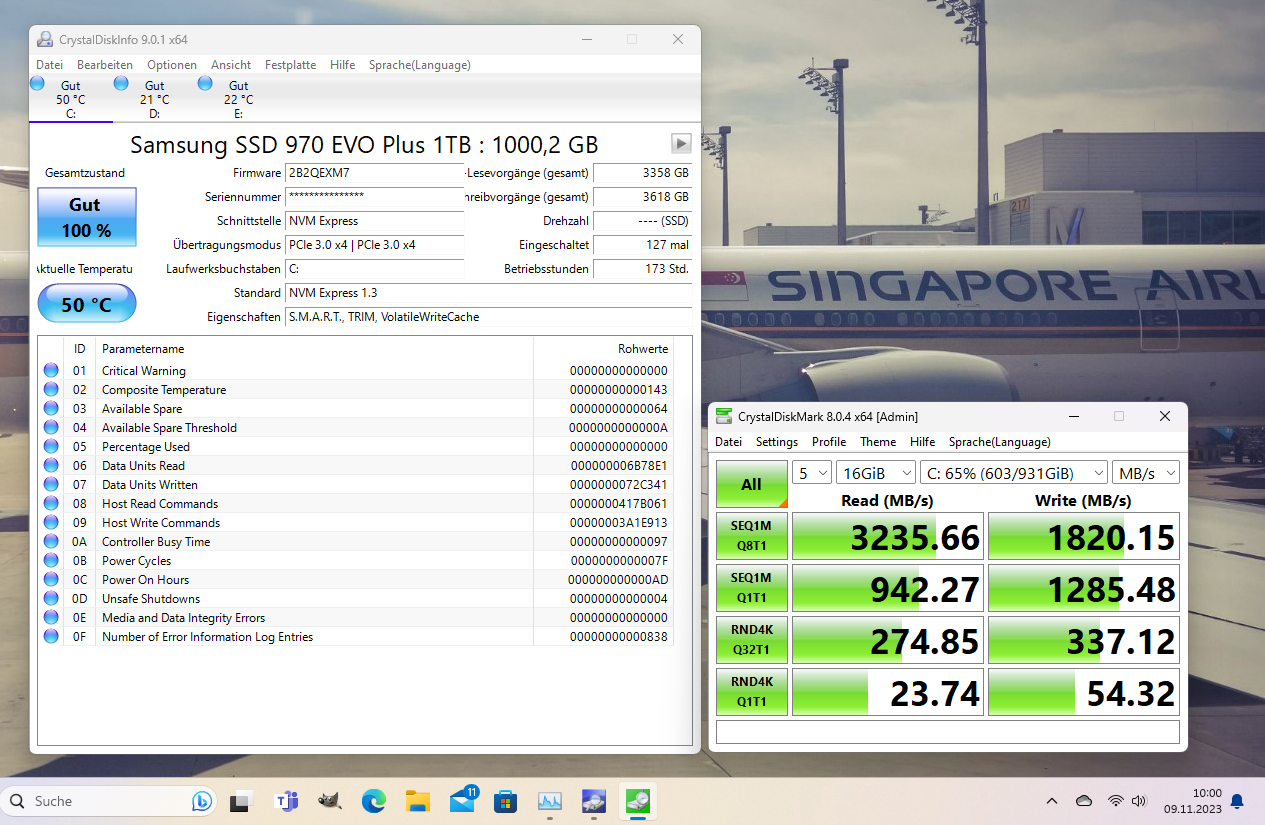Run SEQ1M Q1T1 benchmark button
The height and width of the screenshot is (825, 1265).
tap(752, 588)
